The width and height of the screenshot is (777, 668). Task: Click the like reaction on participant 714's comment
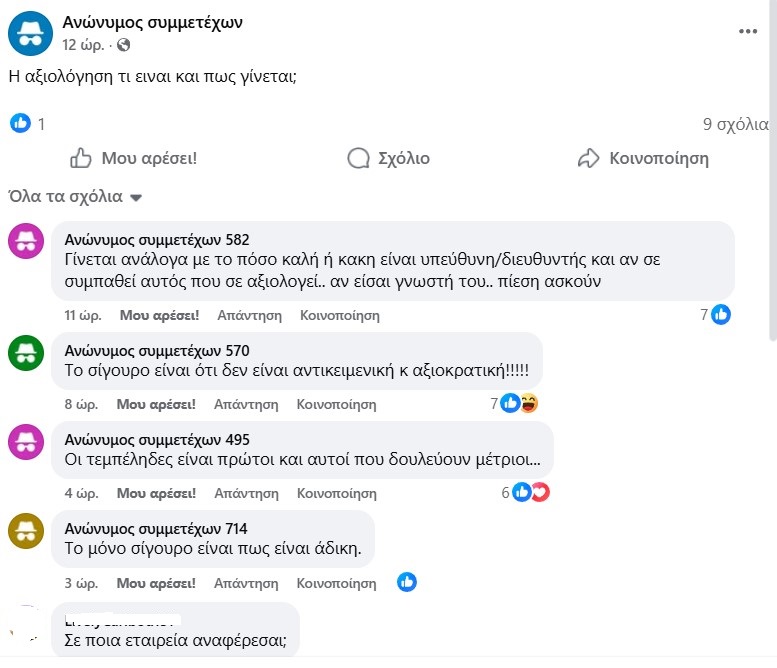[406, 582]
